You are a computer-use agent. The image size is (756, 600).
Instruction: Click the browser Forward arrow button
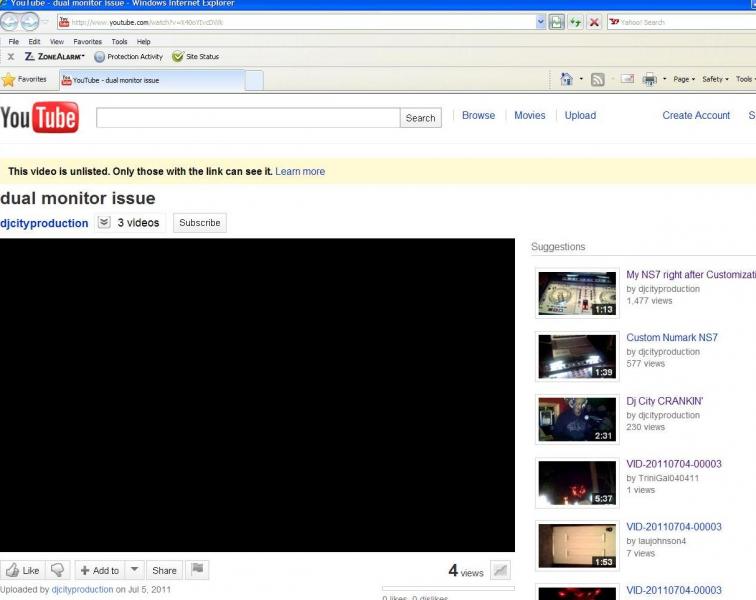[x=29, y=22]
